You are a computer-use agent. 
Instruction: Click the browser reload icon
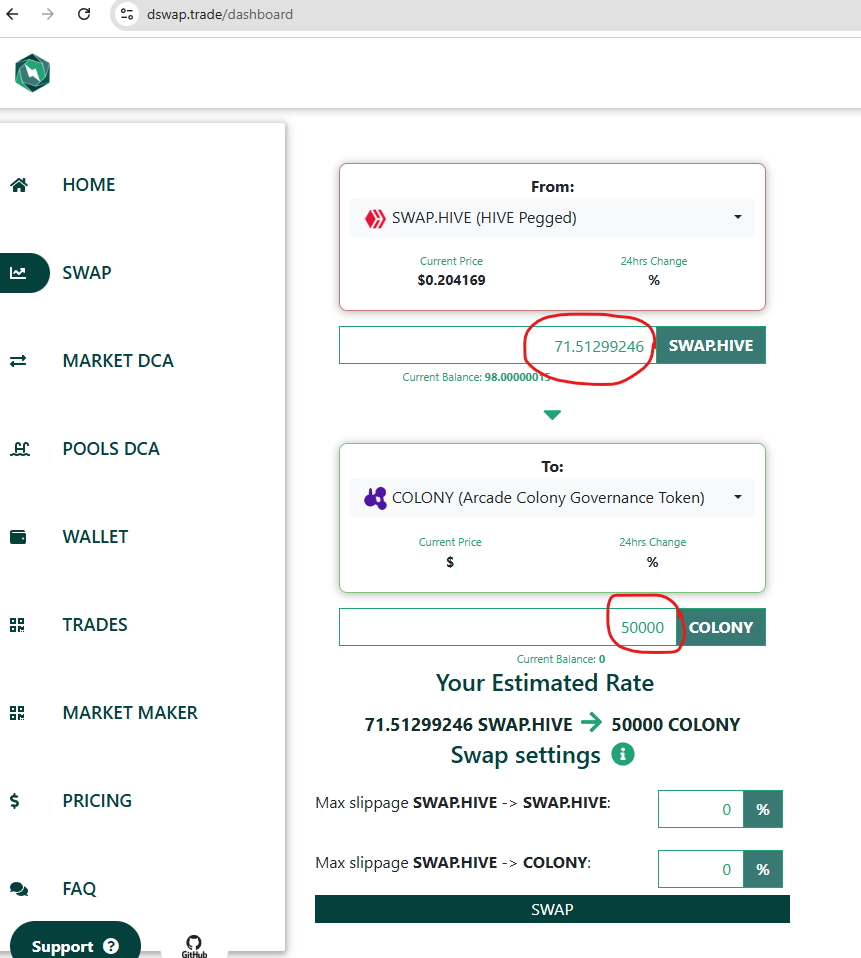84,14
